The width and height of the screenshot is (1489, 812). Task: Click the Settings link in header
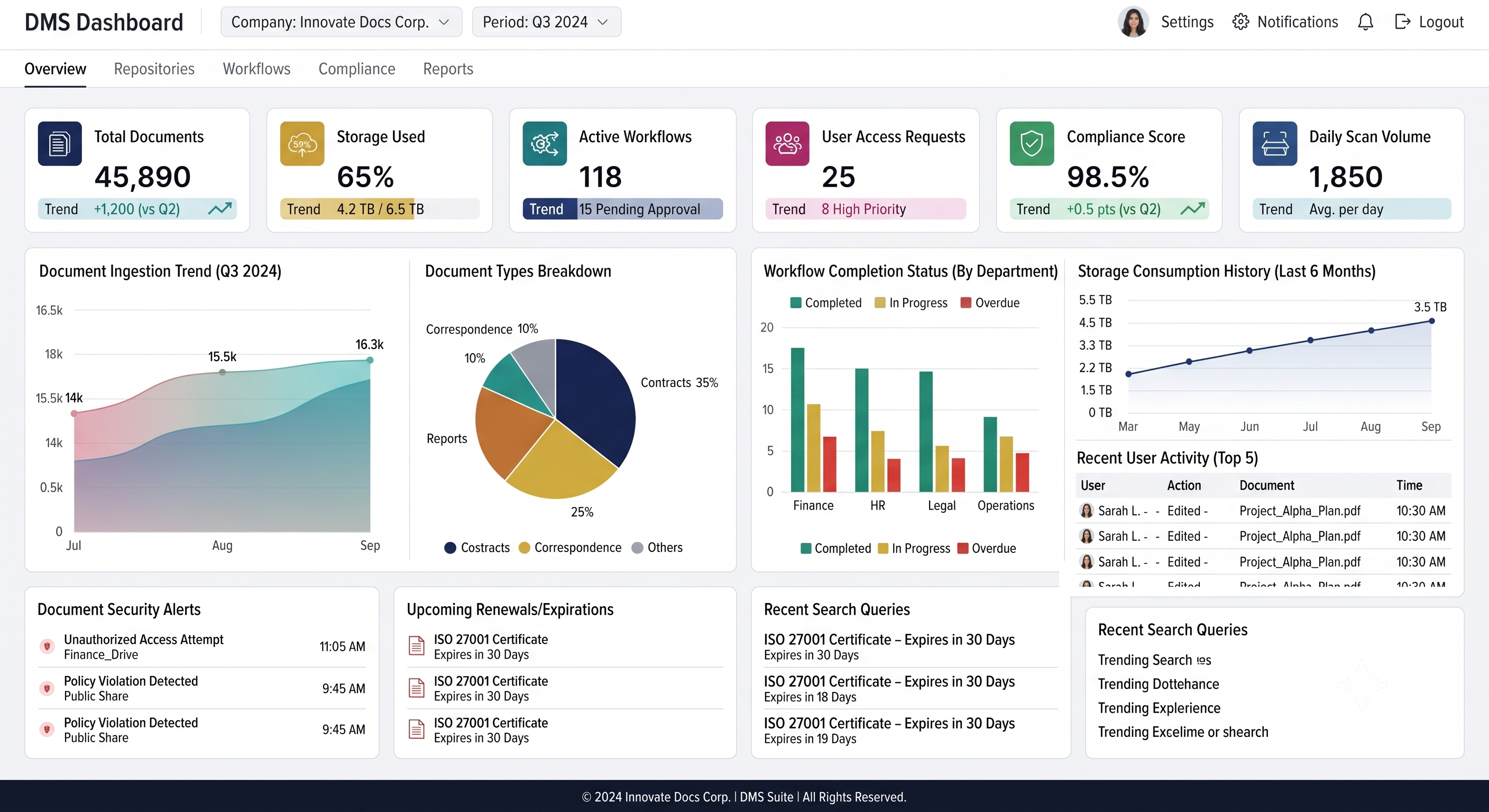point(1187,22)
